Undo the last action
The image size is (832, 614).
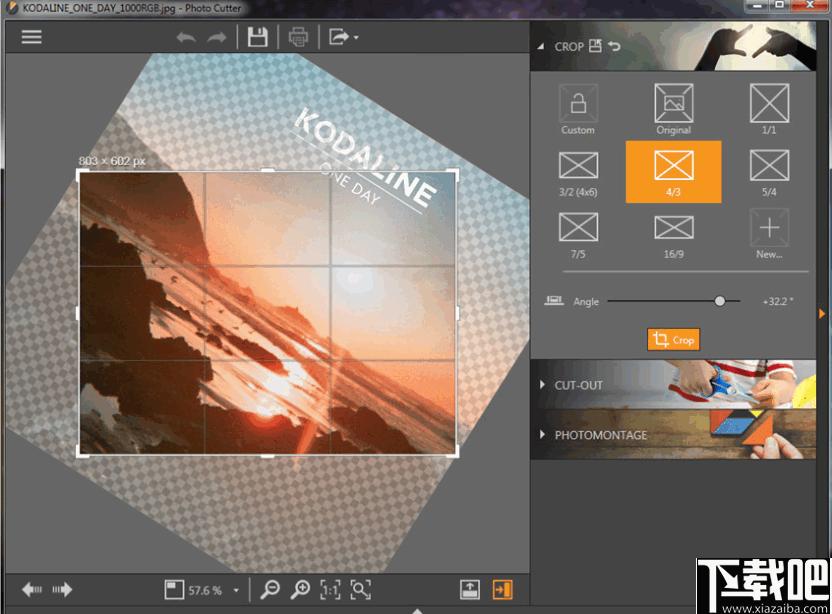[x=186, y=37]
